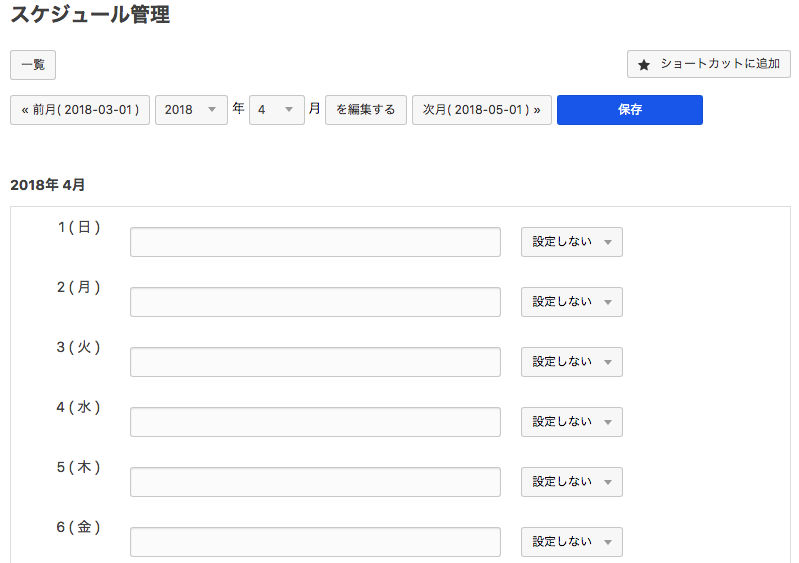The width and height of the screenshot is (799, 563).
Task: Open the 一覧 list view
Action: pyautogui.click(x=33, y=65)
